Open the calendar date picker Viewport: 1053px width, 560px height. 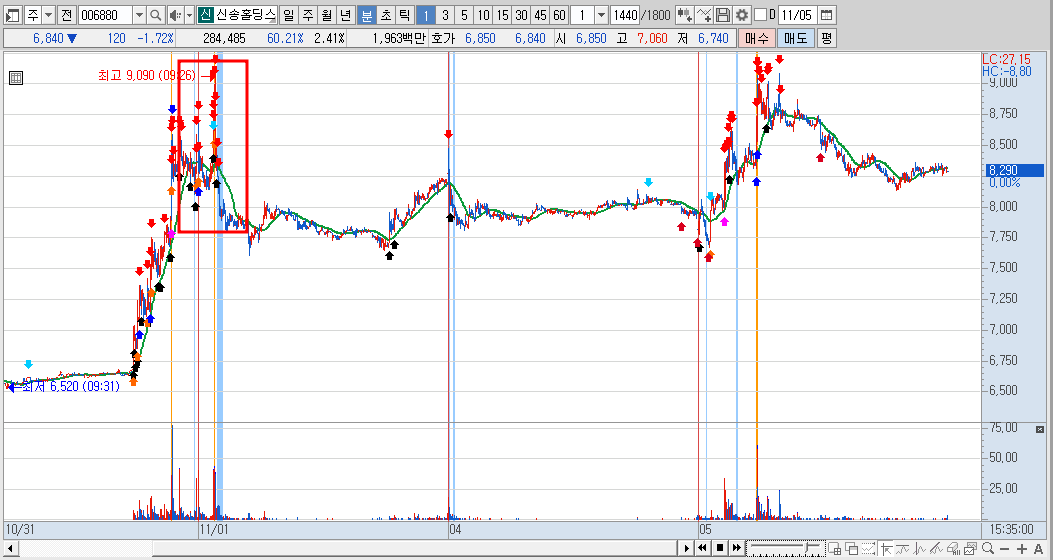point(826,15)
